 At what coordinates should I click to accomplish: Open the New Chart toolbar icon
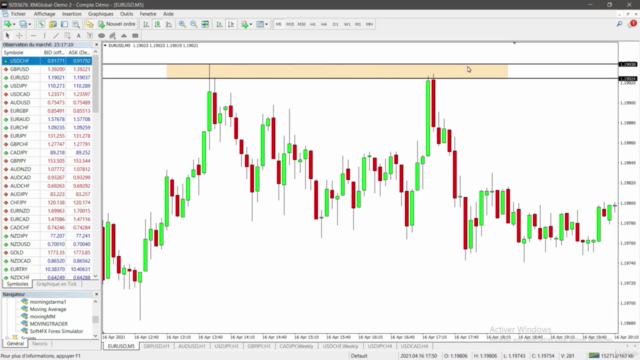7,24
